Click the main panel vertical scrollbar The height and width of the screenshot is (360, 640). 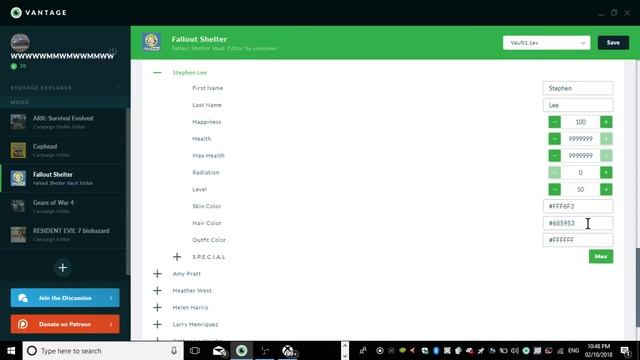(638, 287)
